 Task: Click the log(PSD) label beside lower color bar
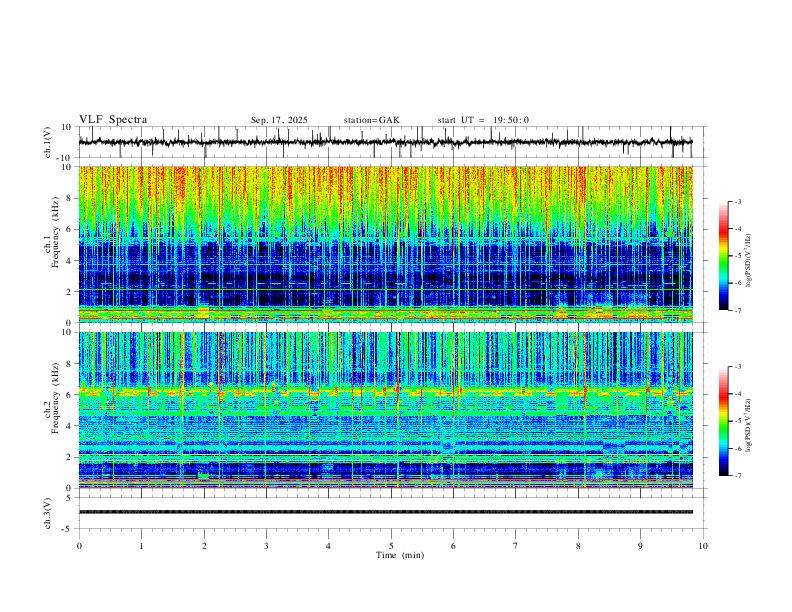[x=748, y=425]
